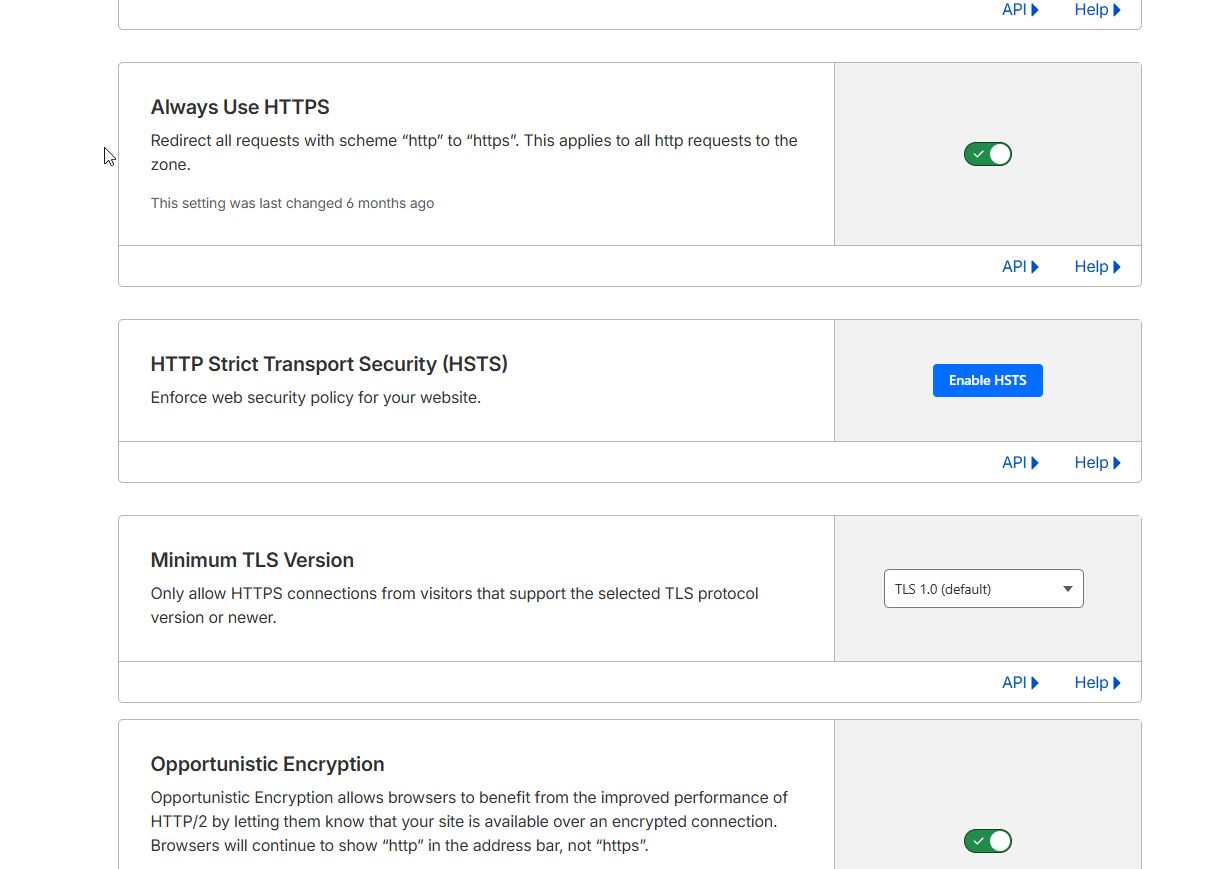The image size is (1230, 869).
Task: Expand Help arrow in the HSTS card
Action: [1116, 463]
